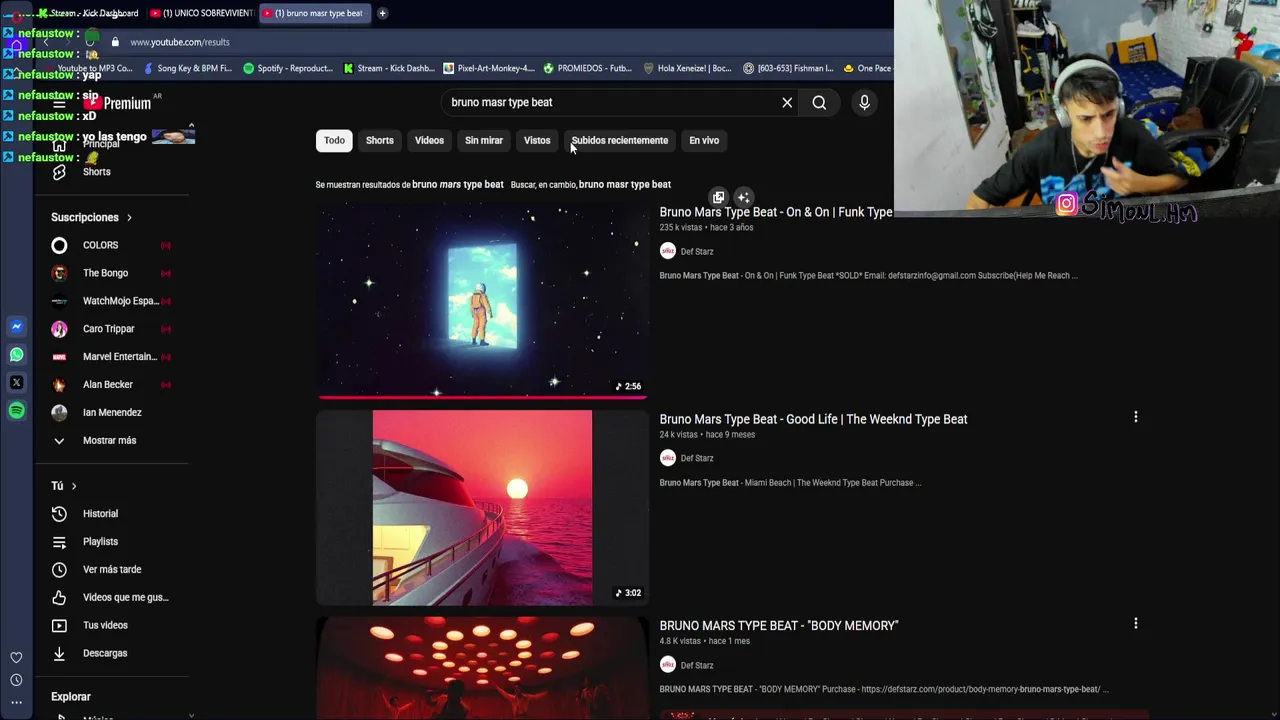Clear the search box with the X
Screen dimensions: 1280x720
[x=787, y=102]
